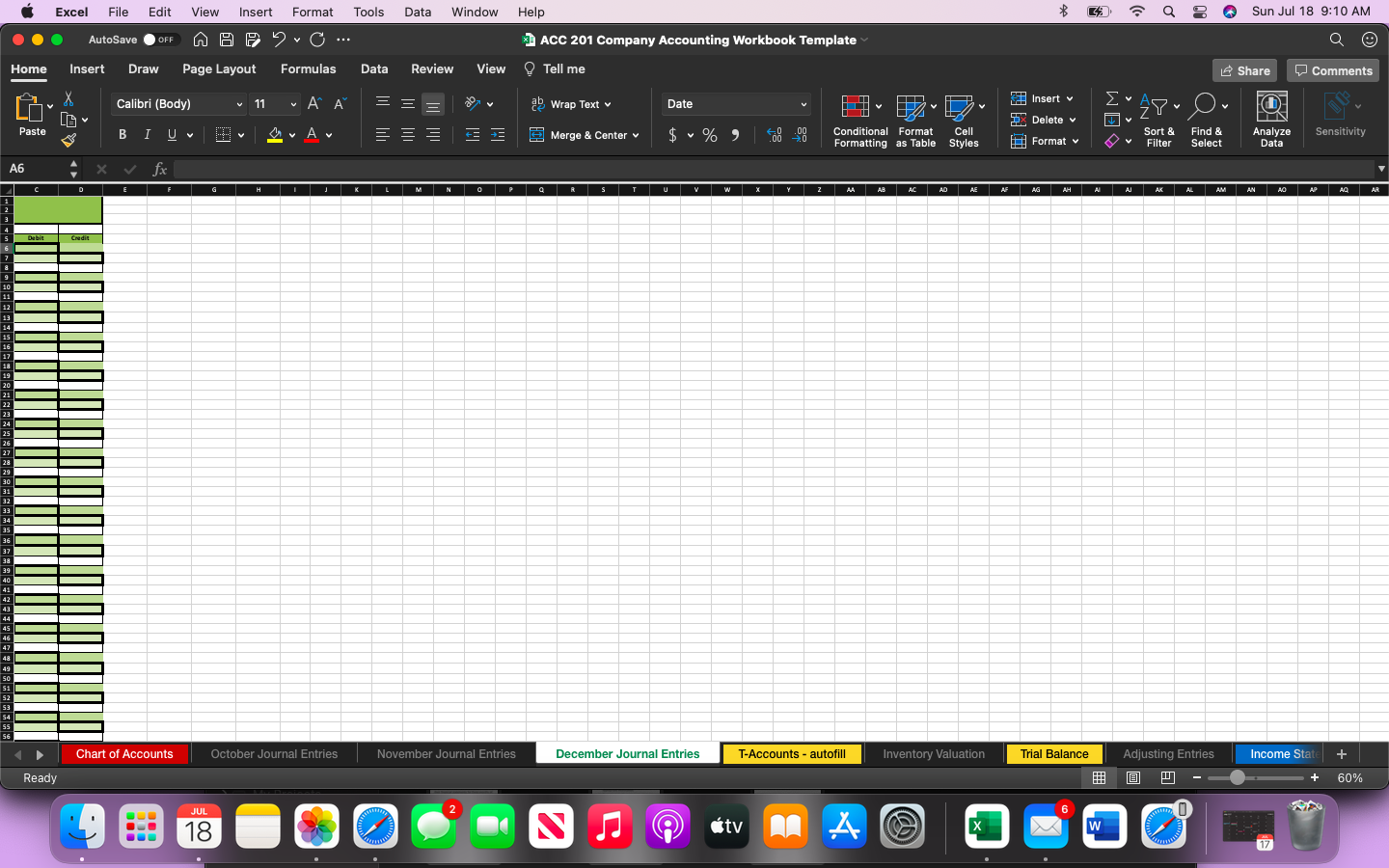Click the Cut scissors icon
The image size is (1389, 868).
click(x=68, y=98)
